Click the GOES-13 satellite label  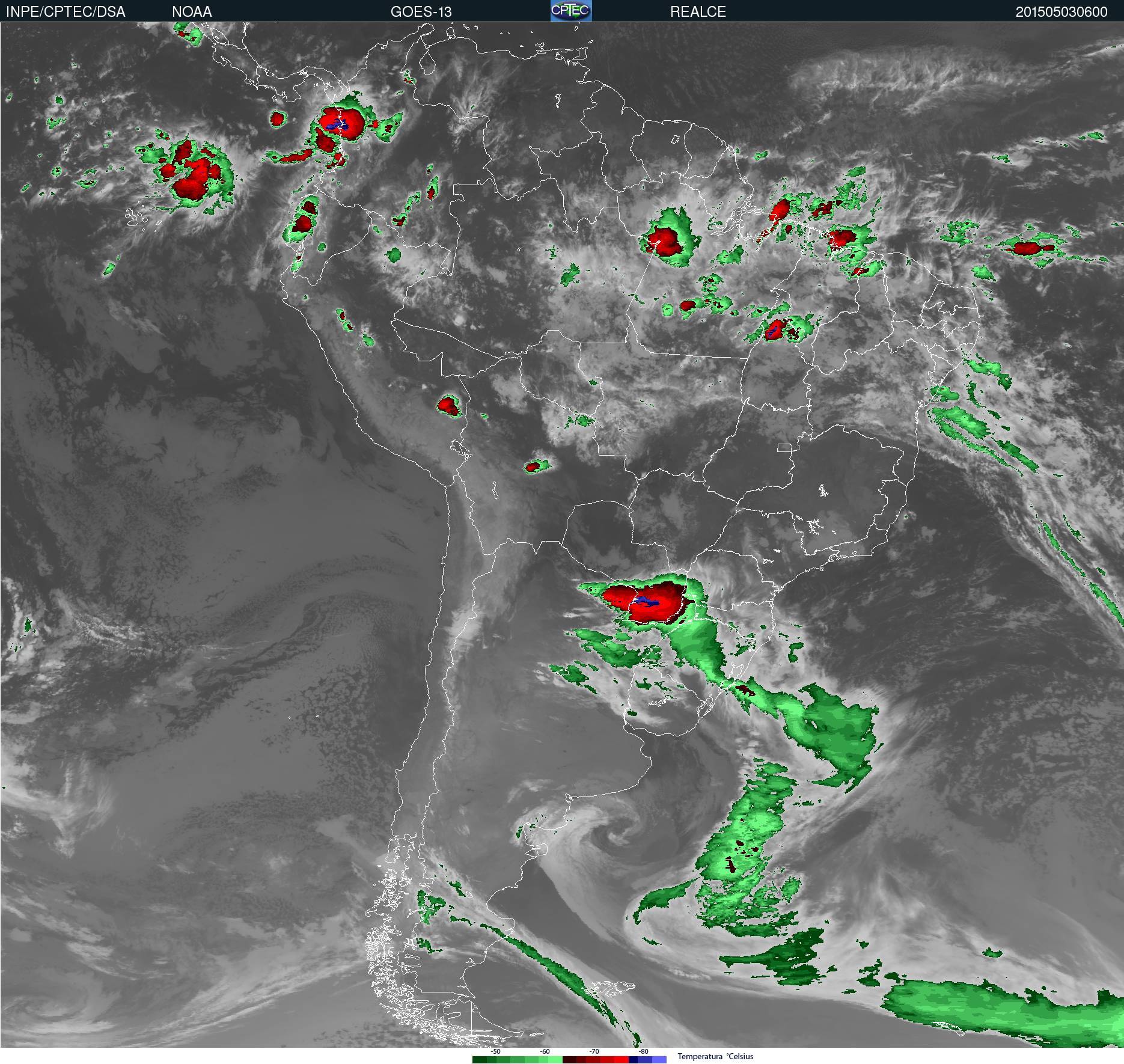click(x=421, y=11)
